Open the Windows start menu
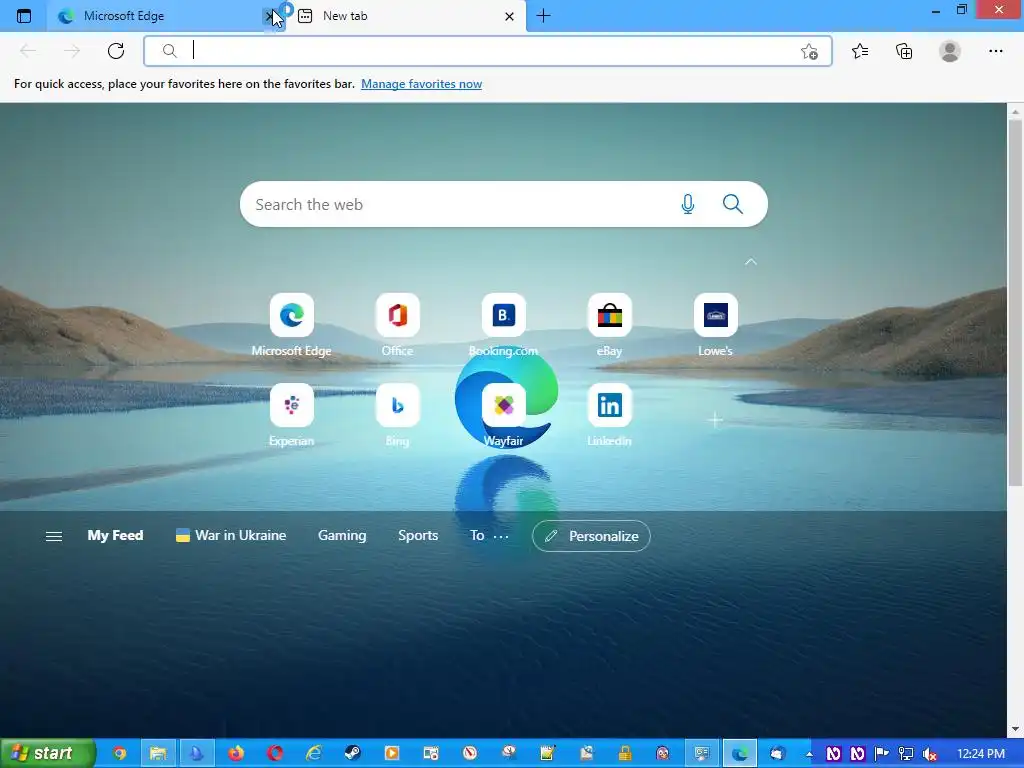This screenshot has height=768, width=1024. click(47, 754)
